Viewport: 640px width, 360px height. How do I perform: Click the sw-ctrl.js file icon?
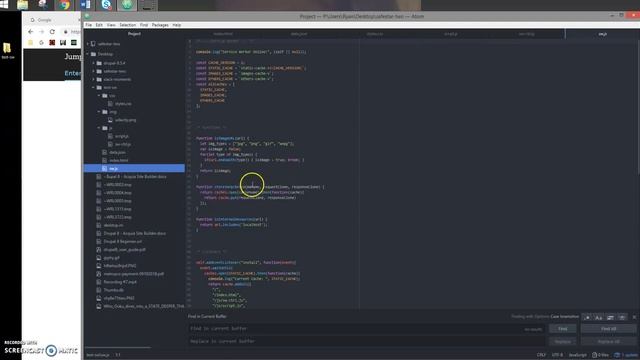point(110,144)
